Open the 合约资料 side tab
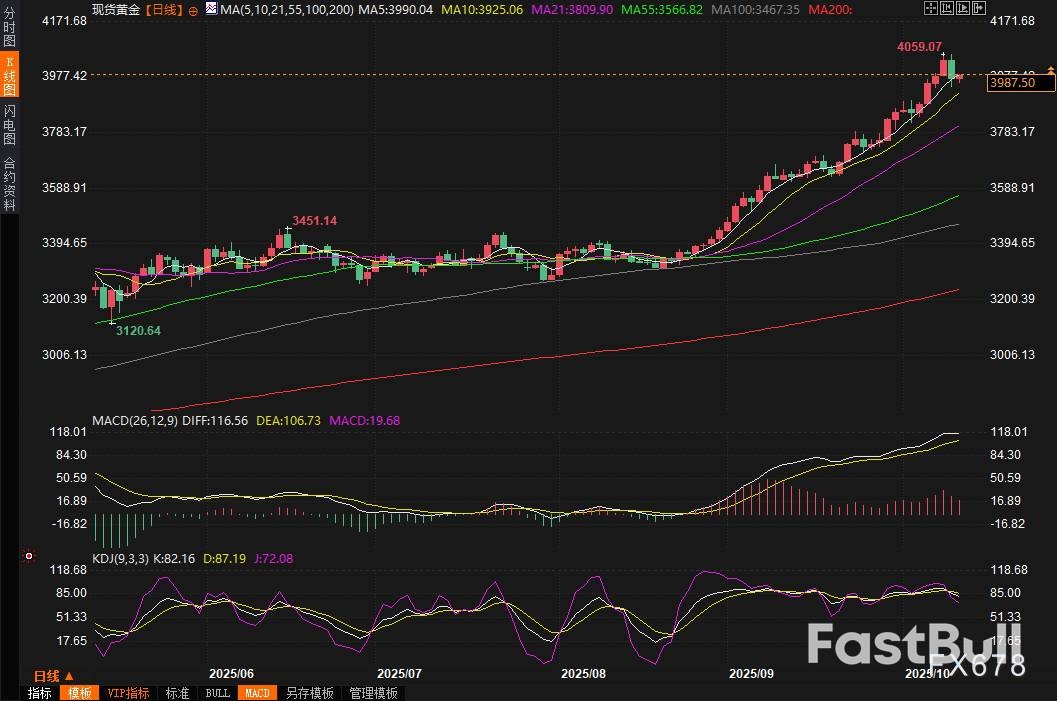Viewport: 1057px width, 701px height. tap(9, 183)
